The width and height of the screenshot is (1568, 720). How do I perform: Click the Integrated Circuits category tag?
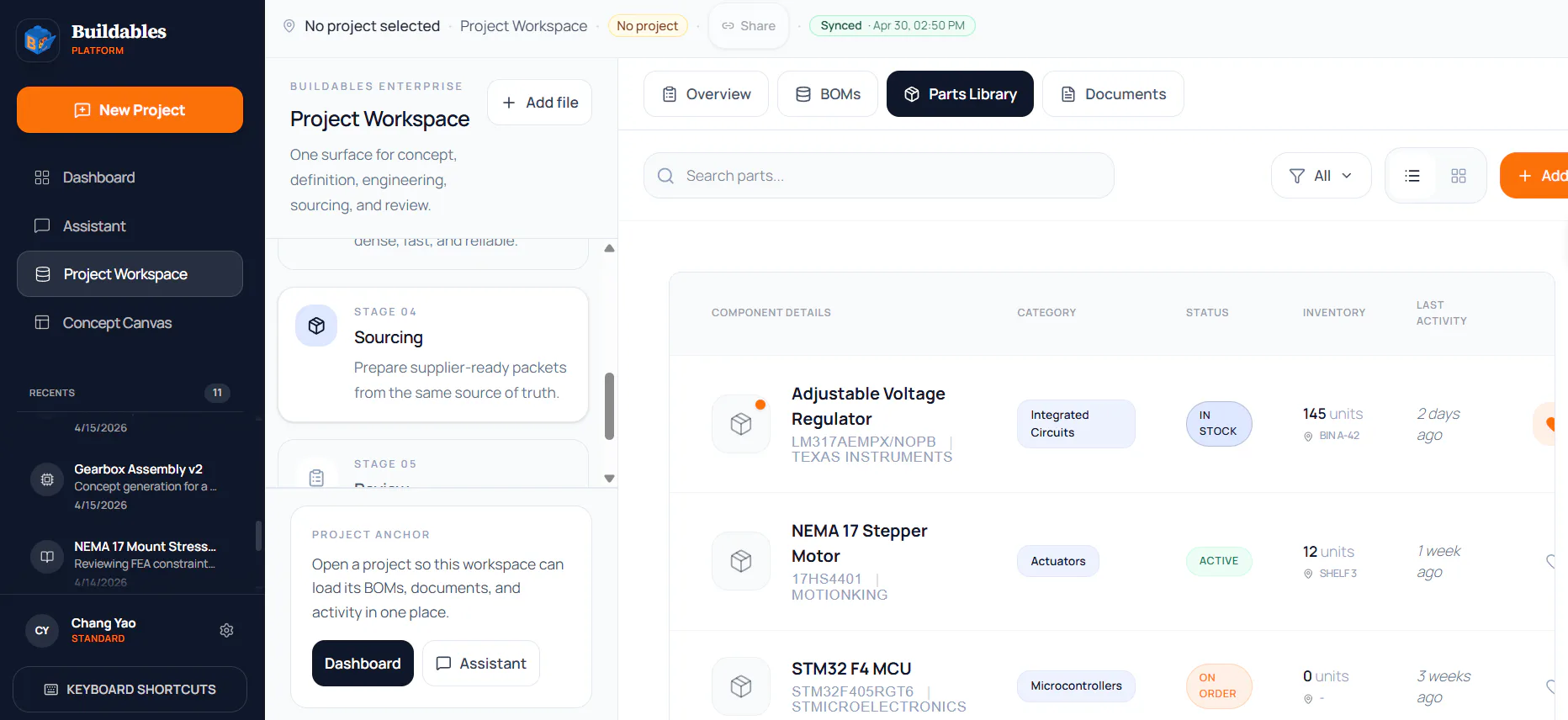click(x=1076, y=424)
